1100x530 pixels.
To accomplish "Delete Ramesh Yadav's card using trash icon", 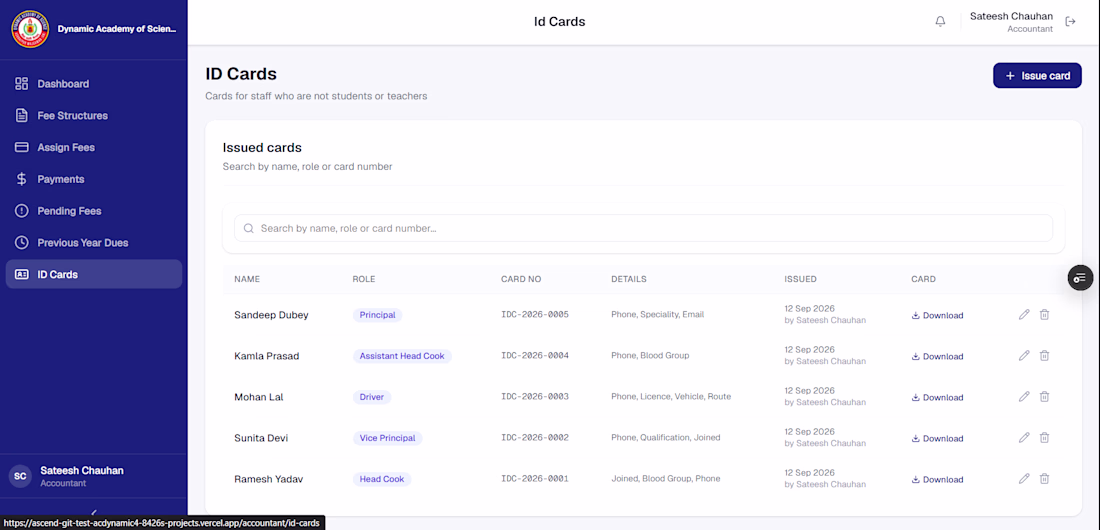I will (1044, 479).
